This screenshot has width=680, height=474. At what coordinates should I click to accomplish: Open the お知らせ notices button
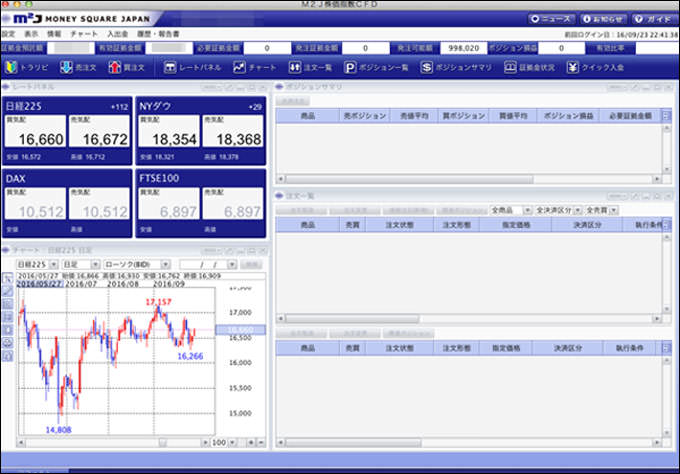coord(603,19)
